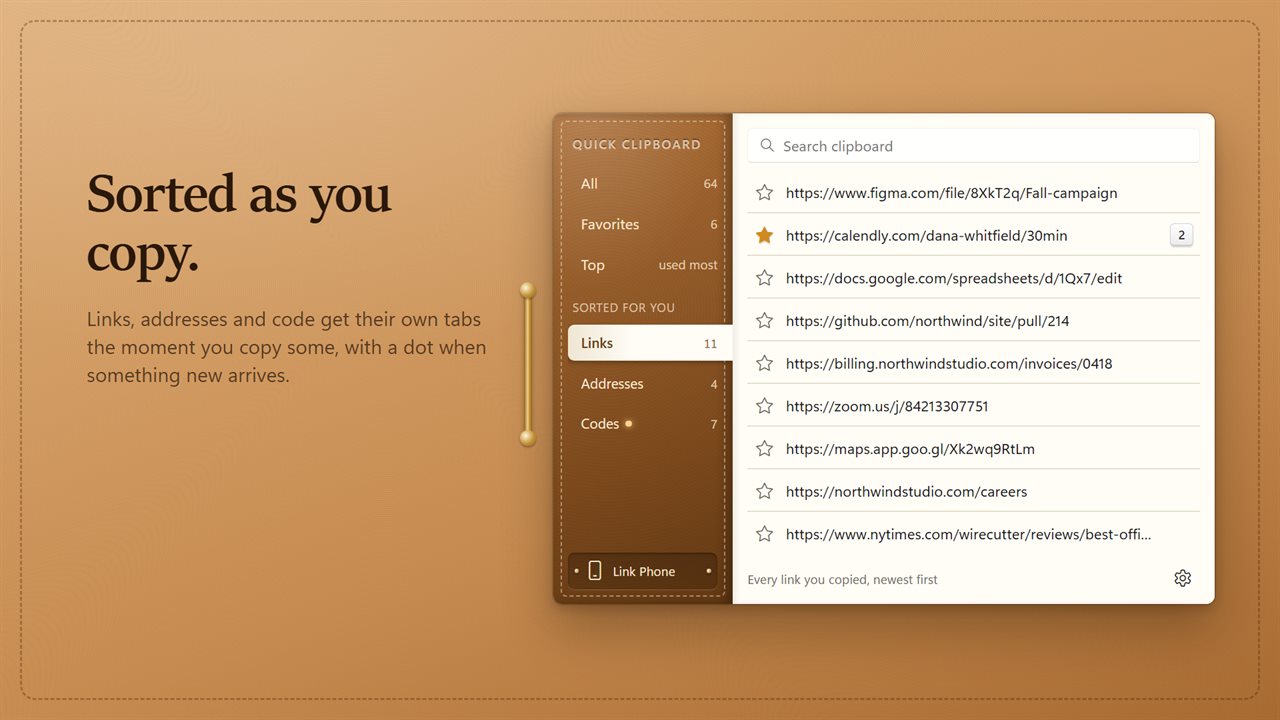The height and width of the screenshot is (720, 1280).
Task: Click the phone icon in Link Phone
Action: [x=595, y=571]
